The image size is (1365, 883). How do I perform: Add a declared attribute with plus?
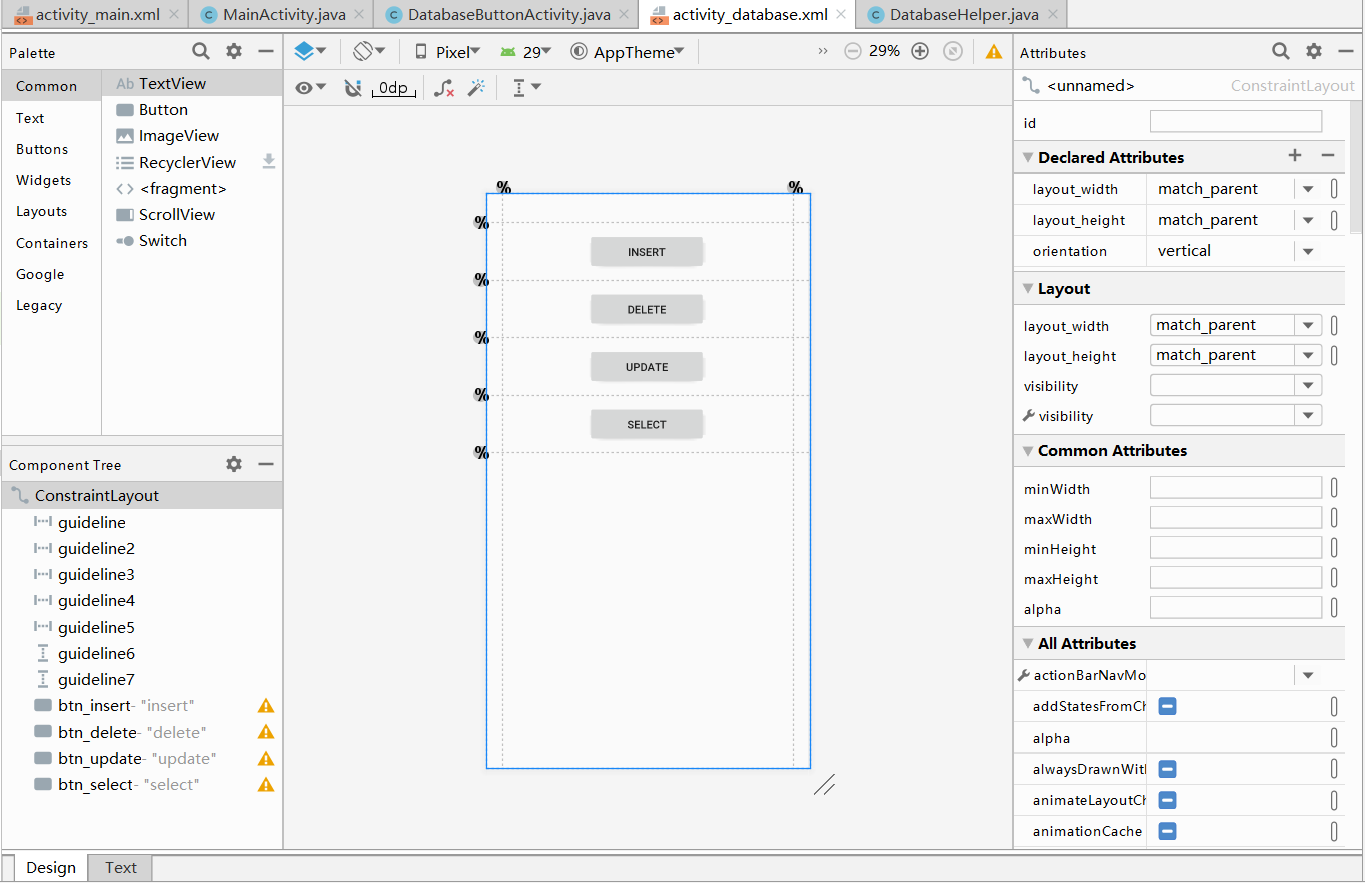[x=1295, y=155]
